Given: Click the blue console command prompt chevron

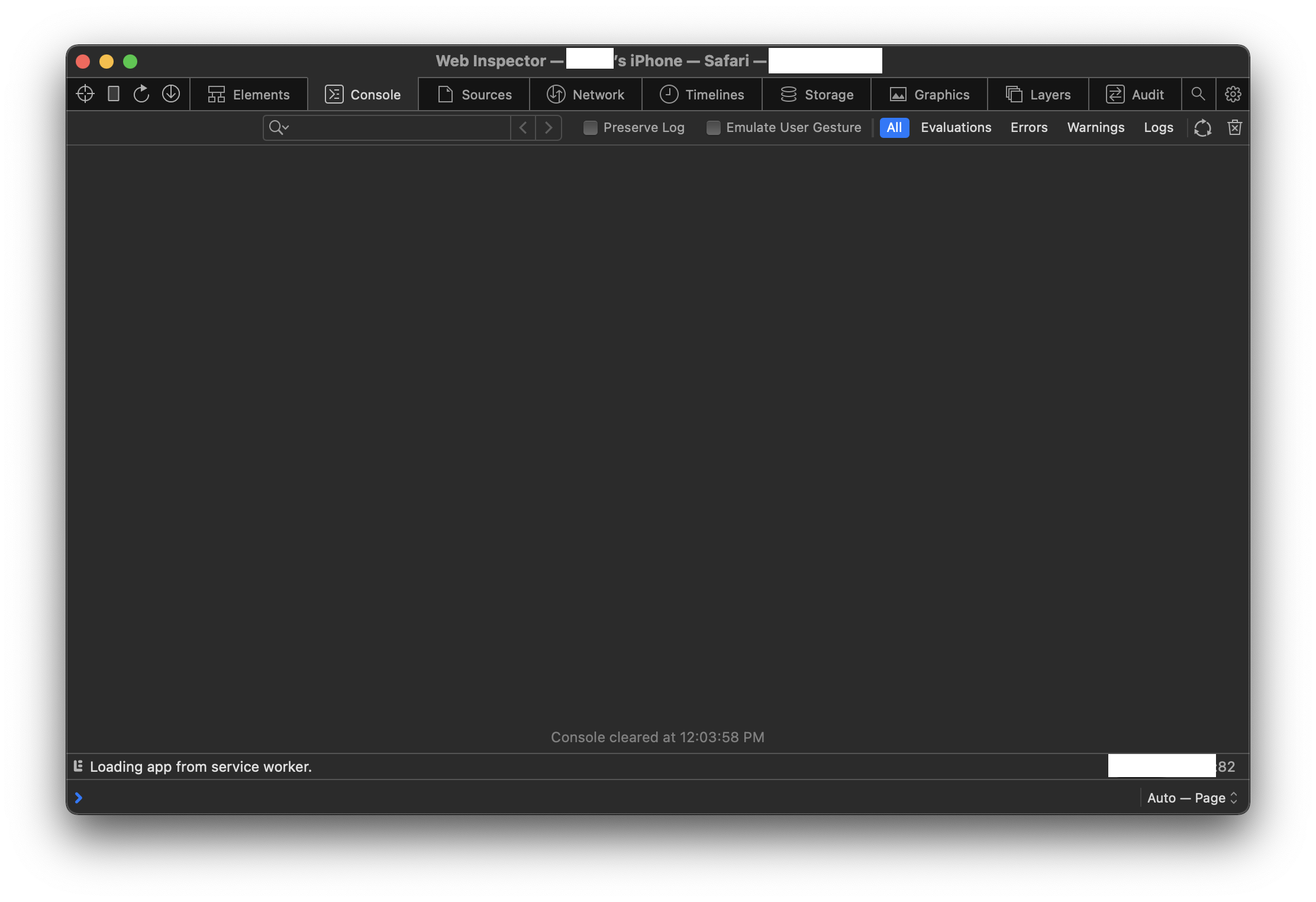Looking at the screenshot, I should [78, 797].
